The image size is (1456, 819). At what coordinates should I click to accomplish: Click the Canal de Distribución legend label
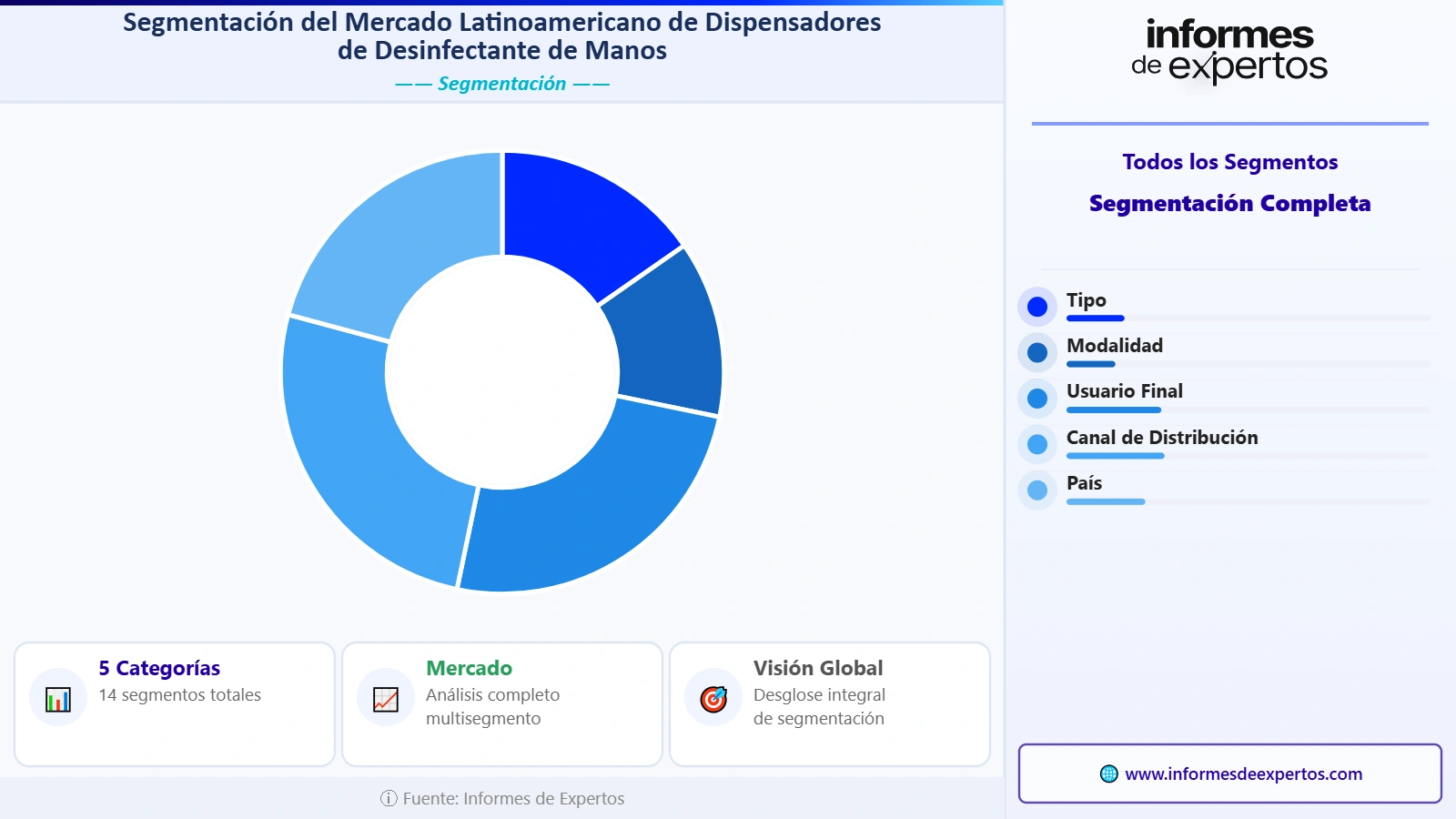[x=1162, y=438]
